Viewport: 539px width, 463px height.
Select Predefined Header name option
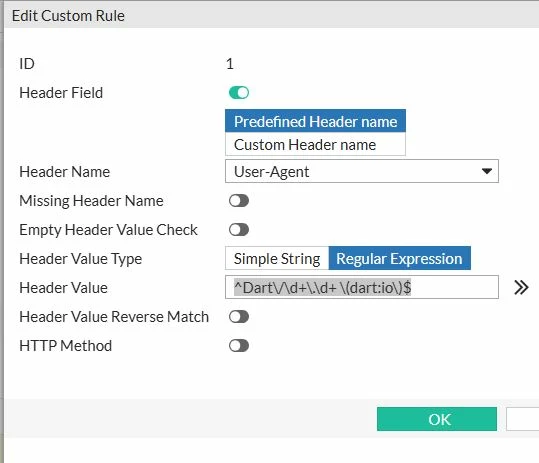[x=315, y=121]
